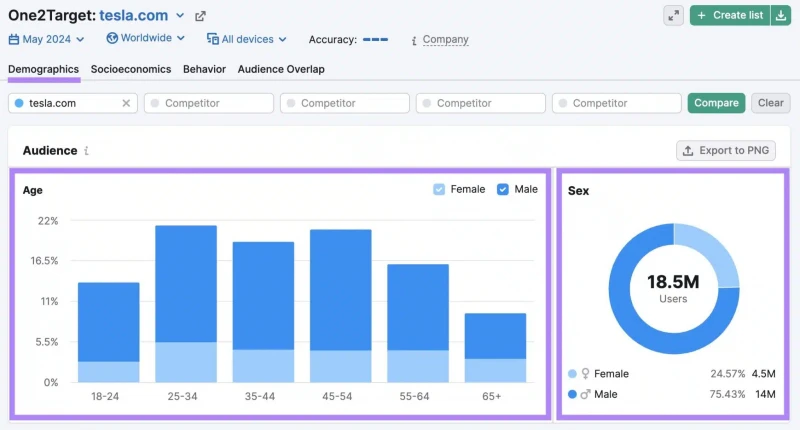Viewport: 800px width, 430px height.
Task: Click the 16.5% y-axis label
Action: pos(44,261)
